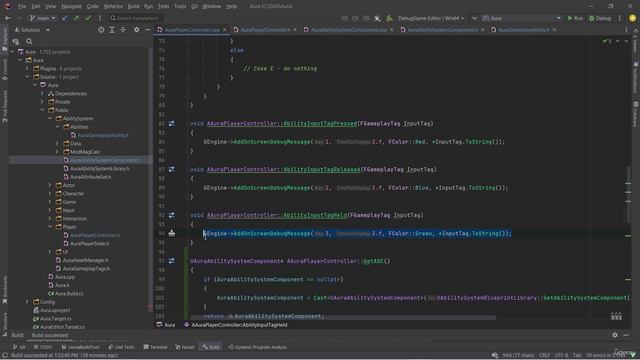640x360 pixels.
Task: Expand the Interaction folder
Action: (x=50, y=218)
